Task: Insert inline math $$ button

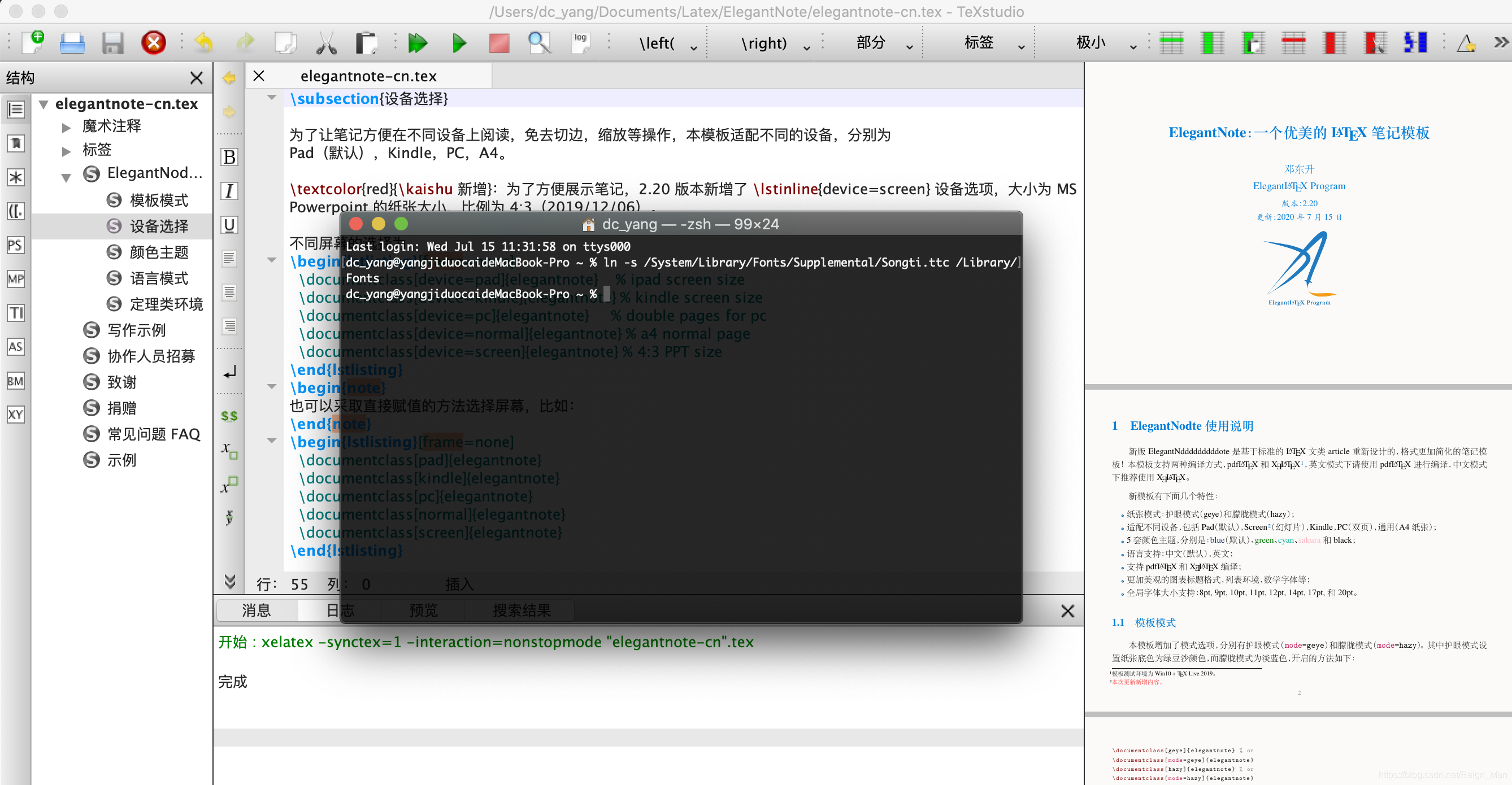Action: point(229,416)
